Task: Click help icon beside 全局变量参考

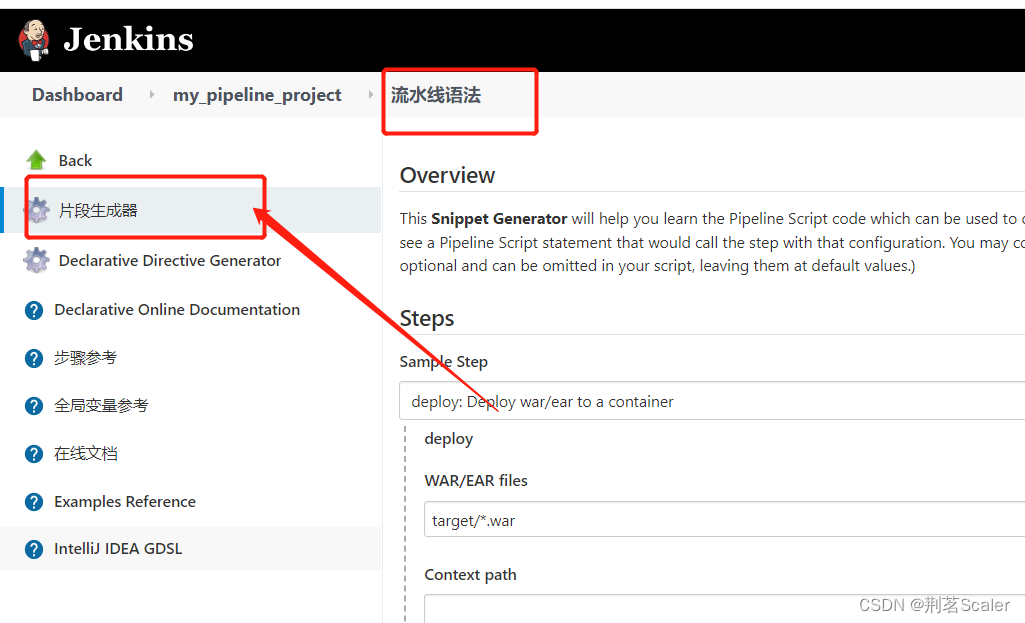Action: (34, 406)
